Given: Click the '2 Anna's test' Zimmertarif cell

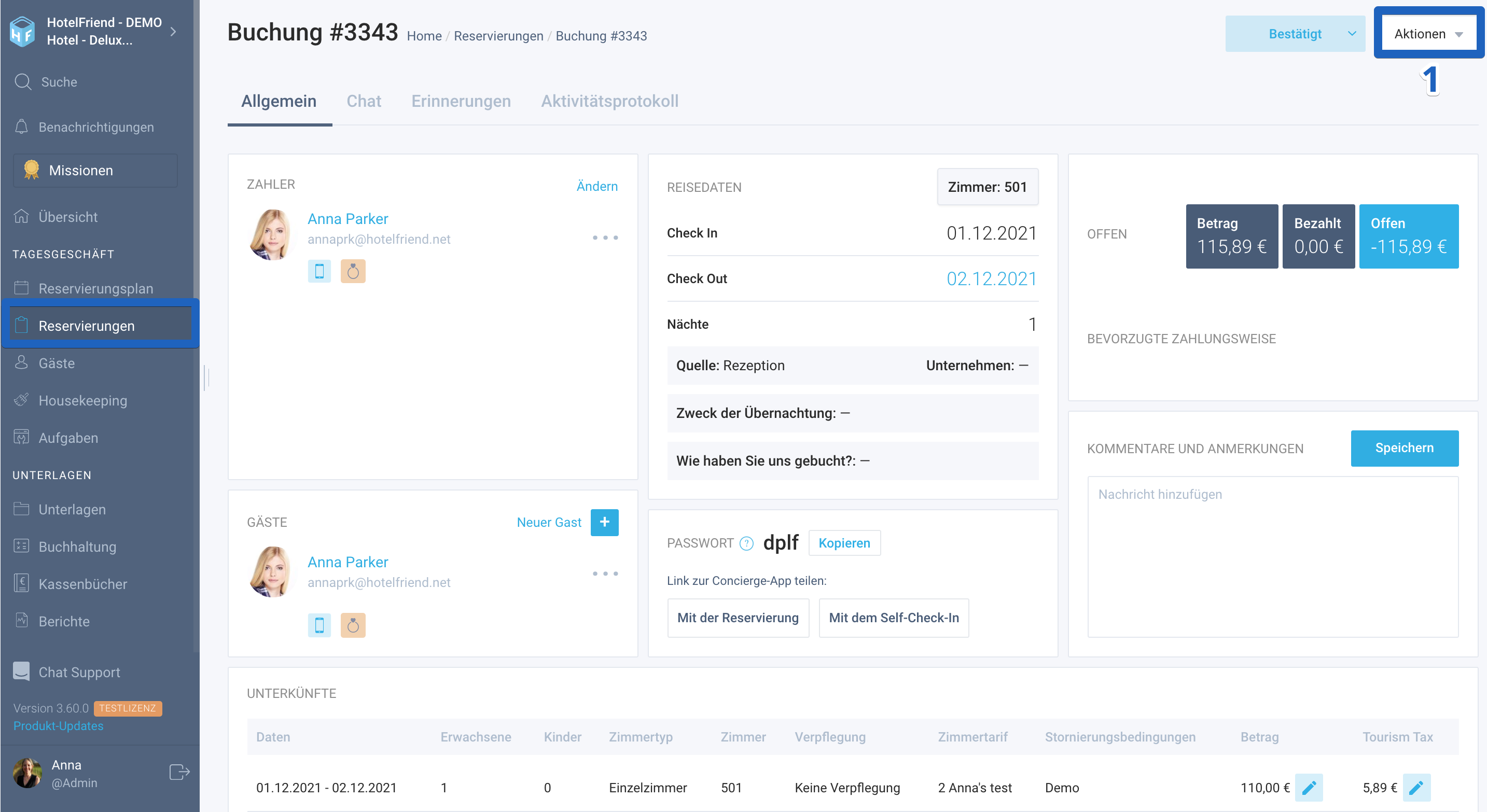Looking at the screenshot, I should (975, 788).
